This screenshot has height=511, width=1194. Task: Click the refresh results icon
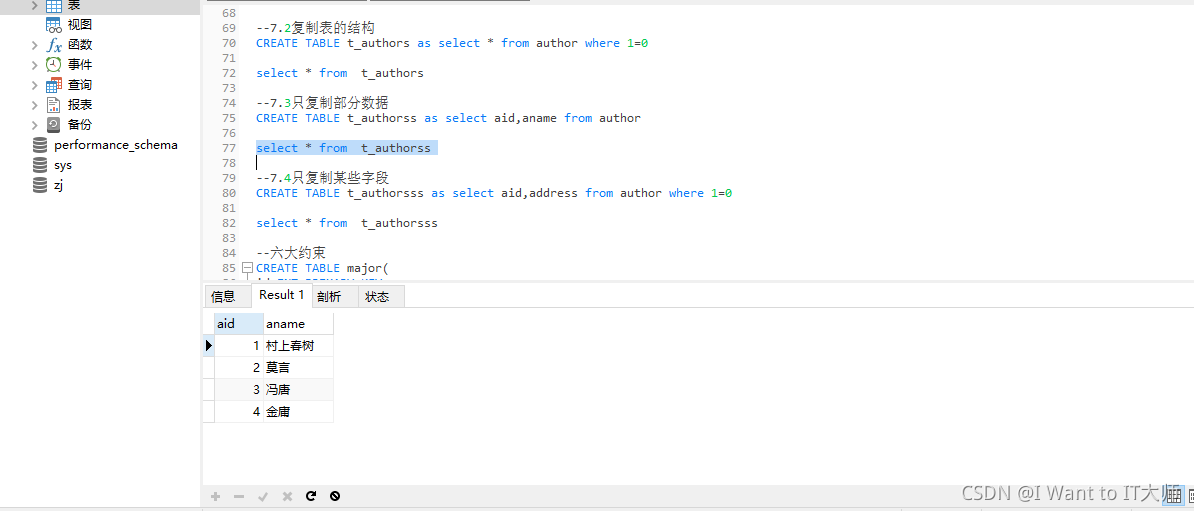click(311, 496)
